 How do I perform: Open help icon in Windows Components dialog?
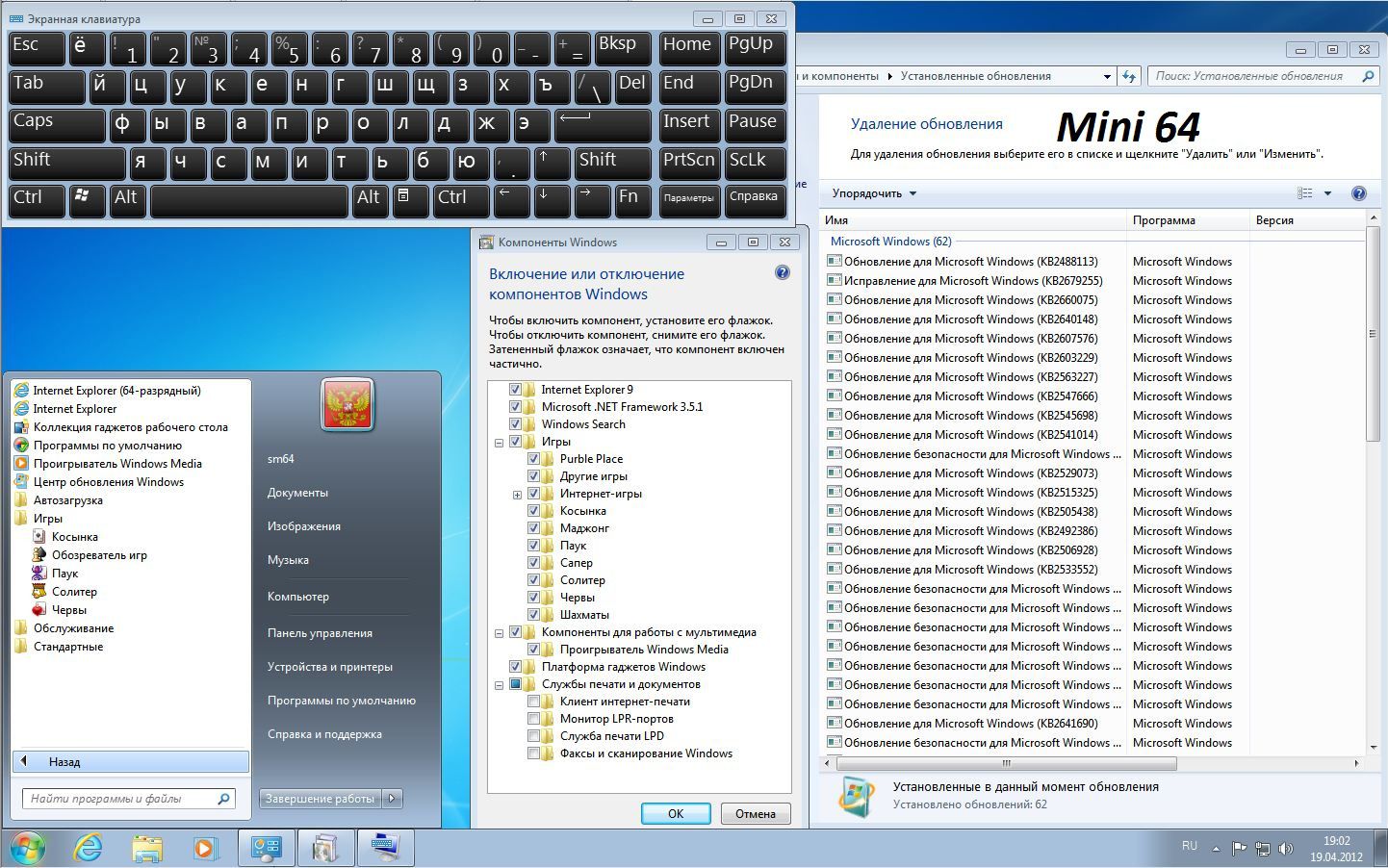tap(782, 273)
